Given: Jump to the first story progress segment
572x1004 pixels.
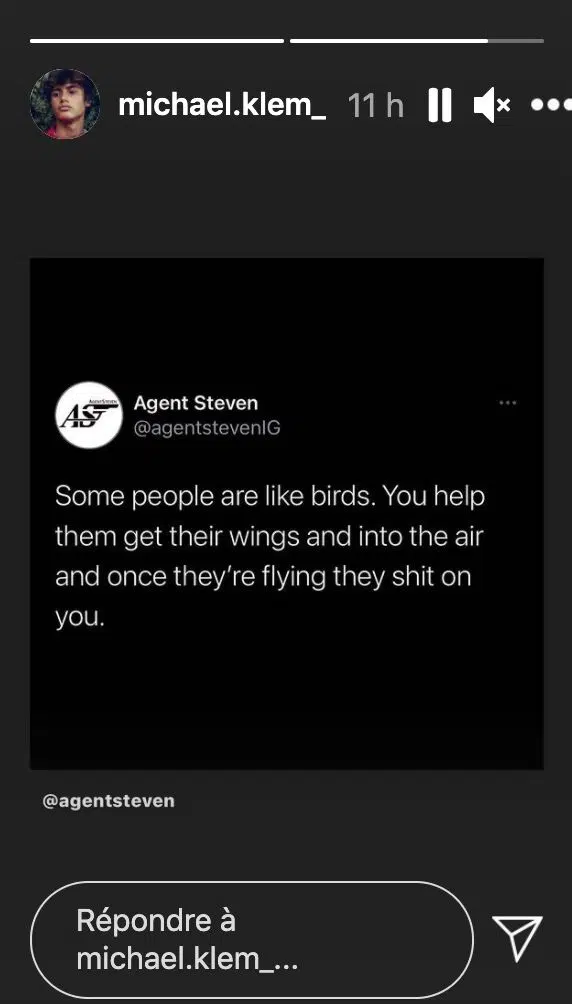Looking at the screenshot, I should coord(157,41).
